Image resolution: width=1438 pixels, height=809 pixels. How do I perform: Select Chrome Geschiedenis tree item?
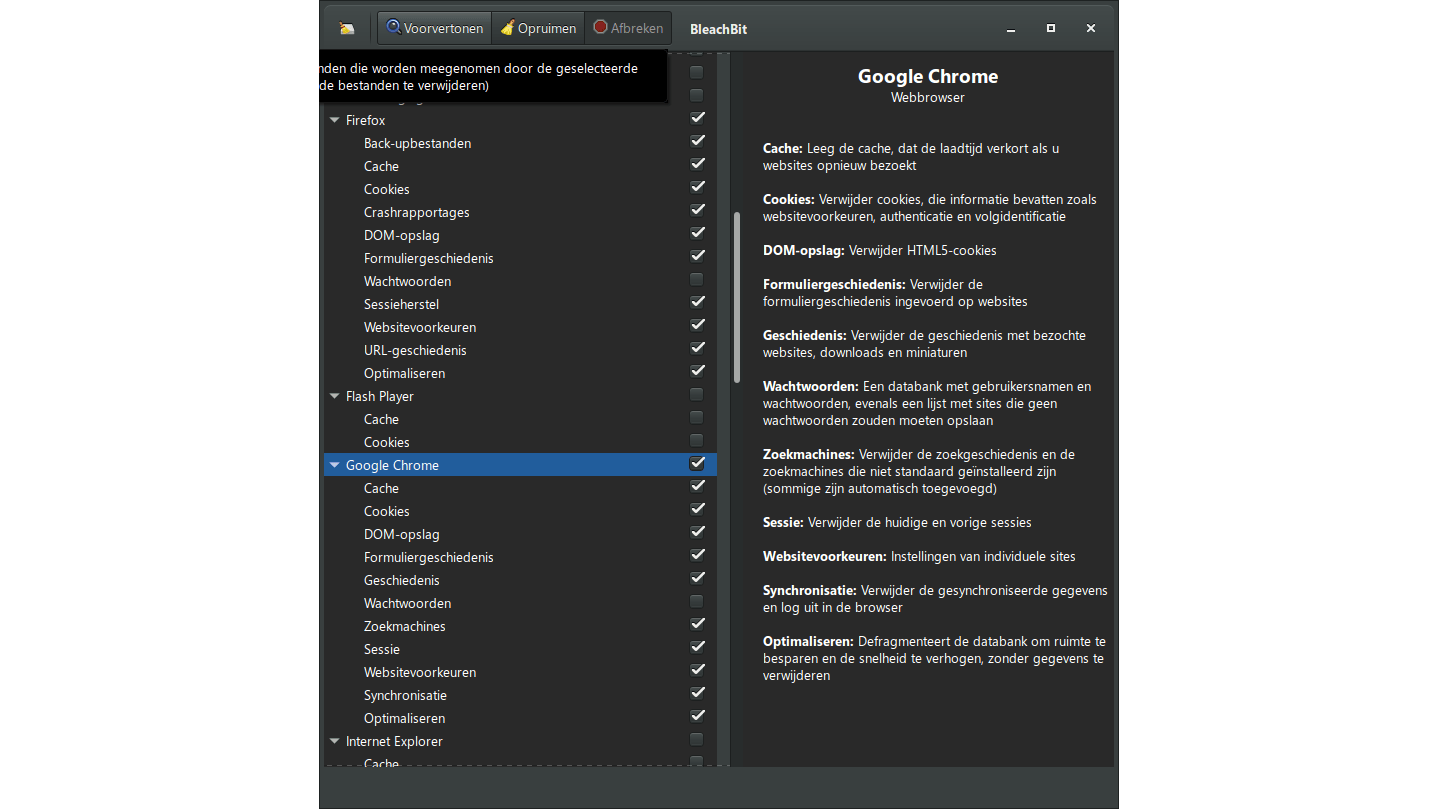pos(401,580)
